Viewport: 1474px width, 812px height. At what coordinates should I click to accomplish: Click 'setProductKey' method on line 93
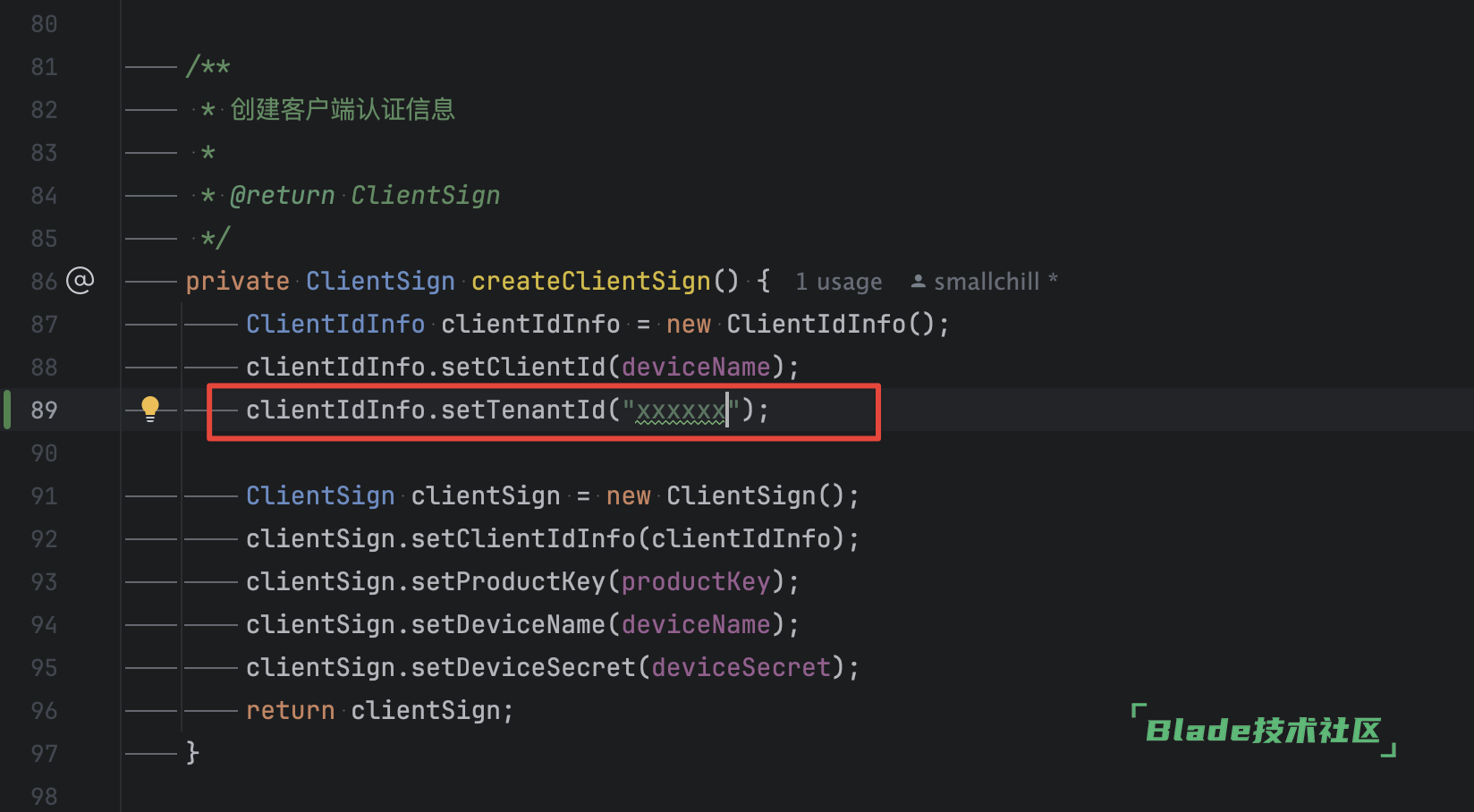pos(508,581)
